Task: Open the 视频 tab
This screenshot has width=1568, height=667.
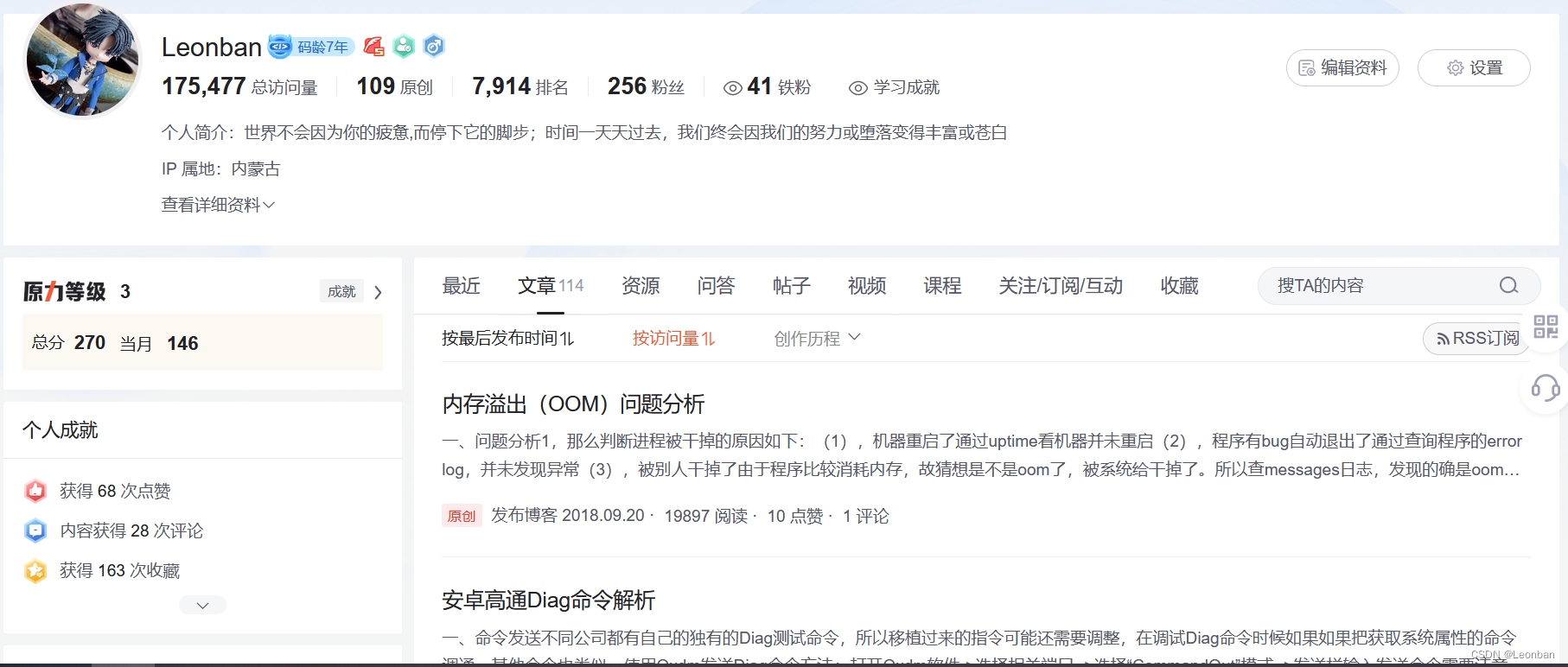Action: [x=867, y=286]
